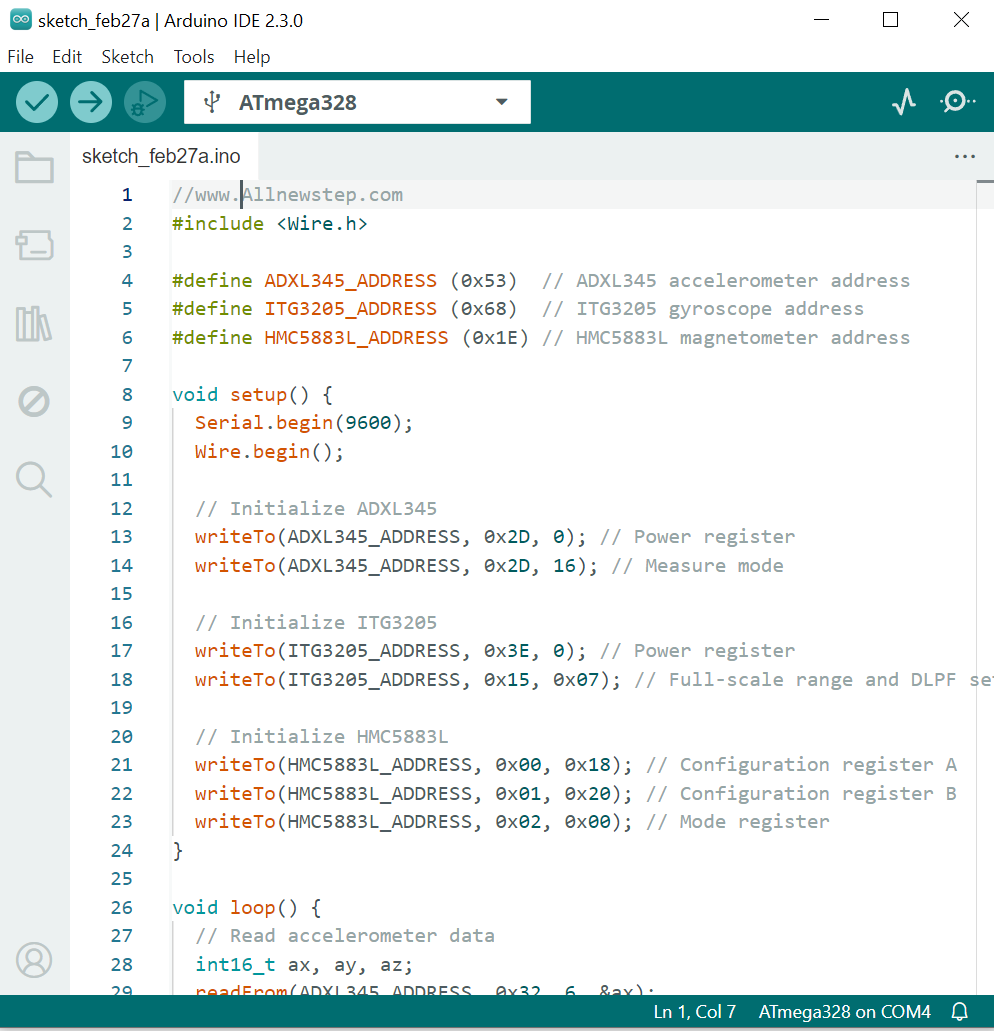Open the Tools menu
The width and height of the screenshot is (994, 1031).
[194, 57]
